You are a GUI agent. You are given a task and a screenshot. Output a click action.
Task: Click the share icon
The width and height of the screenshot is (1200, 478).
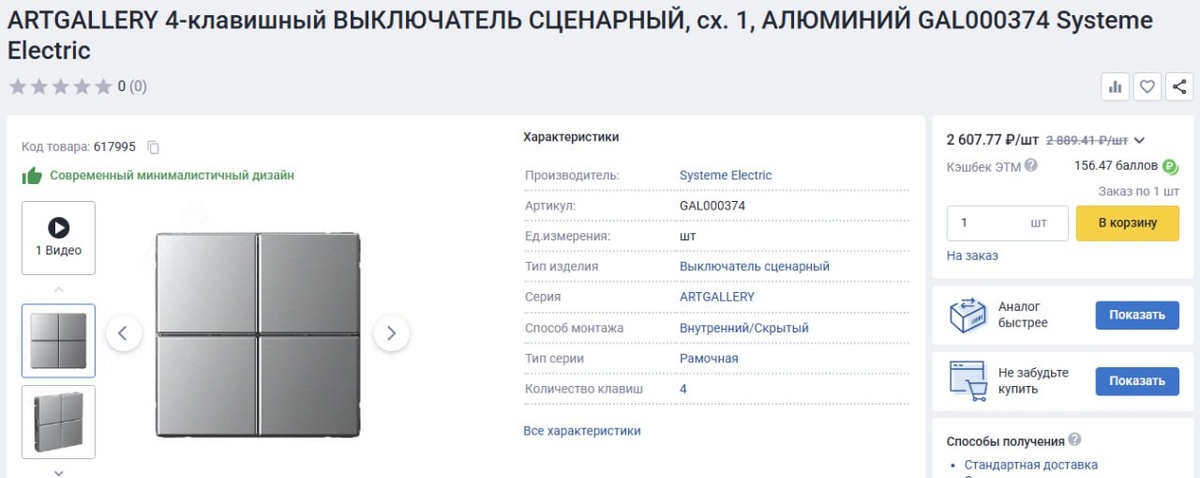pos(1179,87)
